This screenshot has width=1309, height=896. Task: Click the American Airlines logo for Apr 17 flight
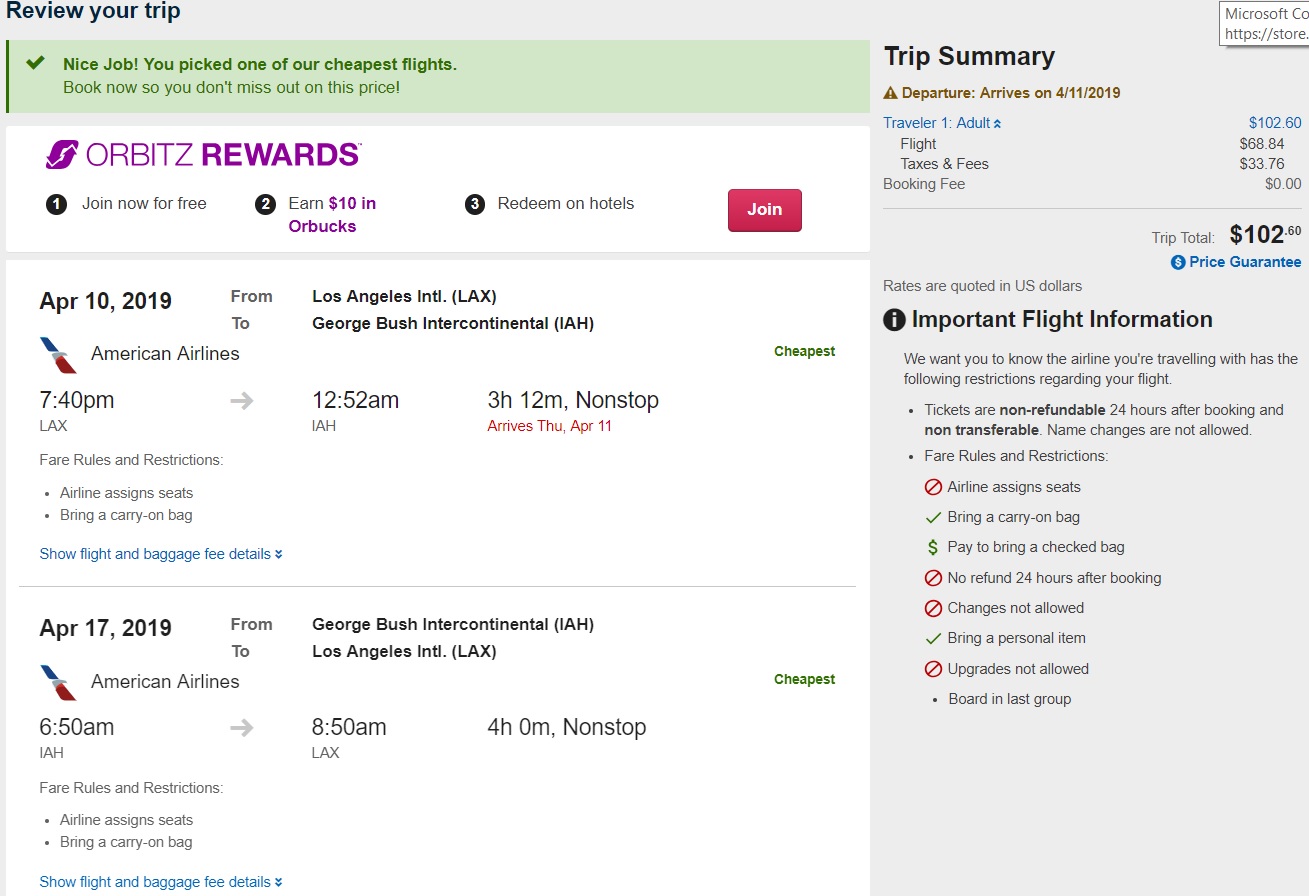pos(58,683)
